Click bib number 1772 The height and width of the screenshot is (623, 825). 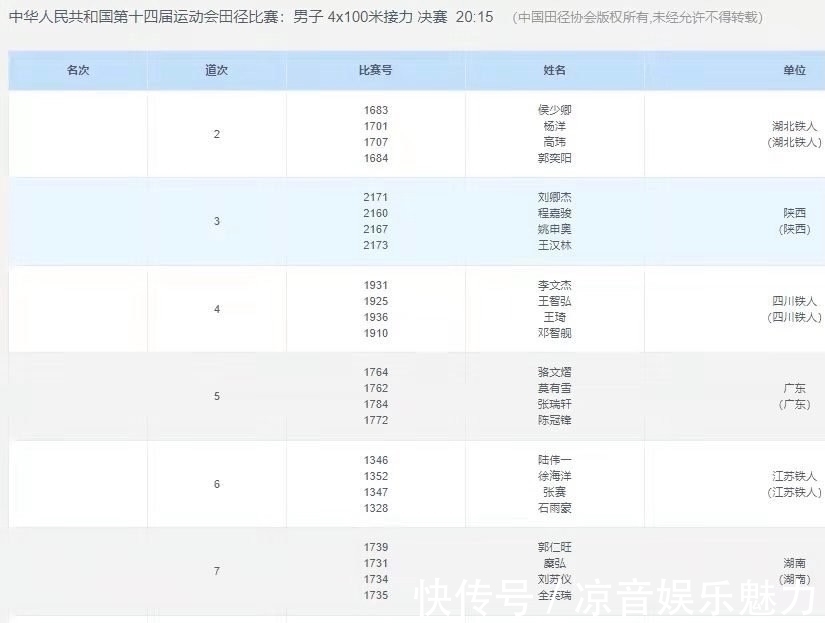pos(376,420)
